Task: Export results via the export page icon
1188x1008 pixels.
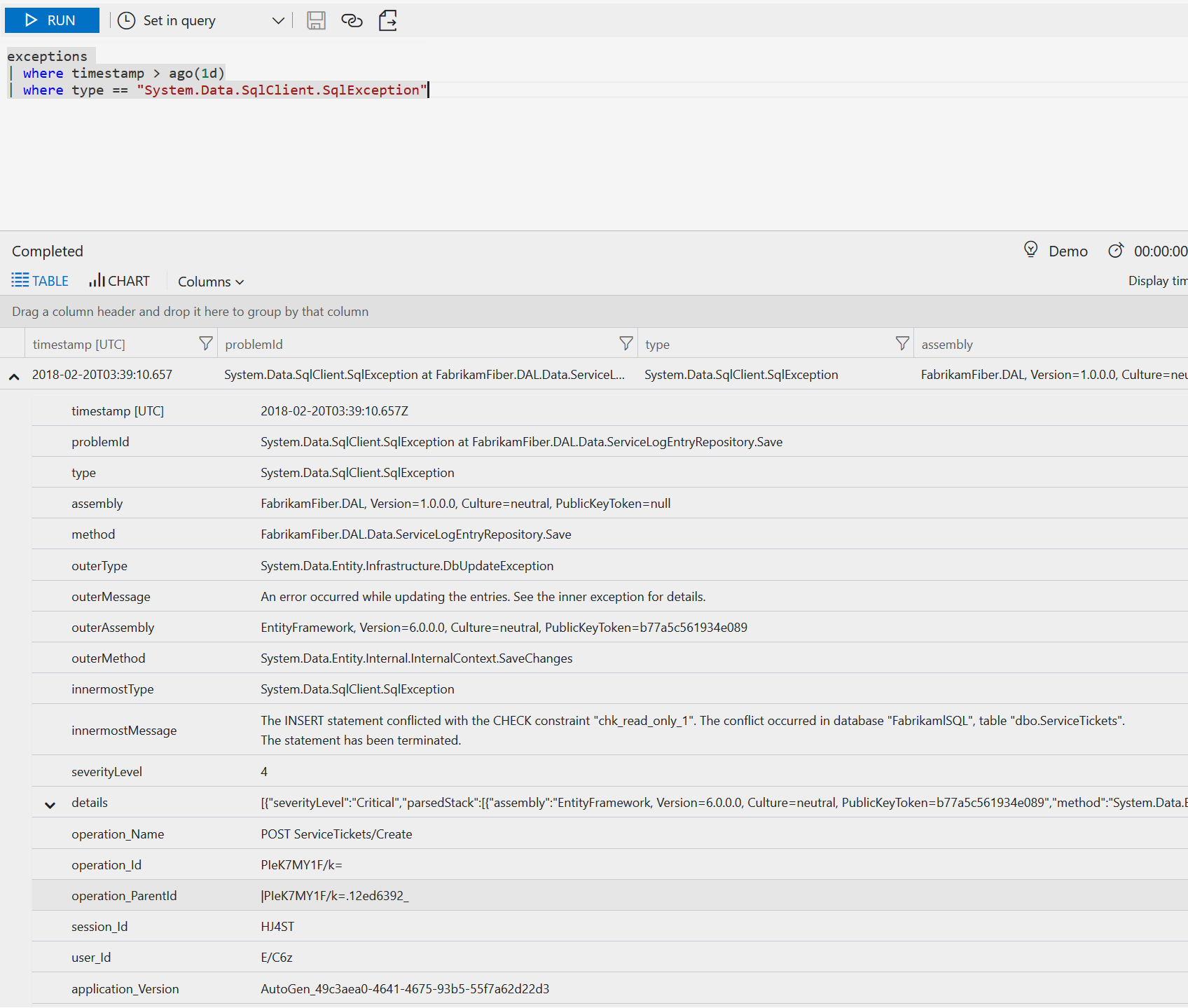Action: [387, 20]
